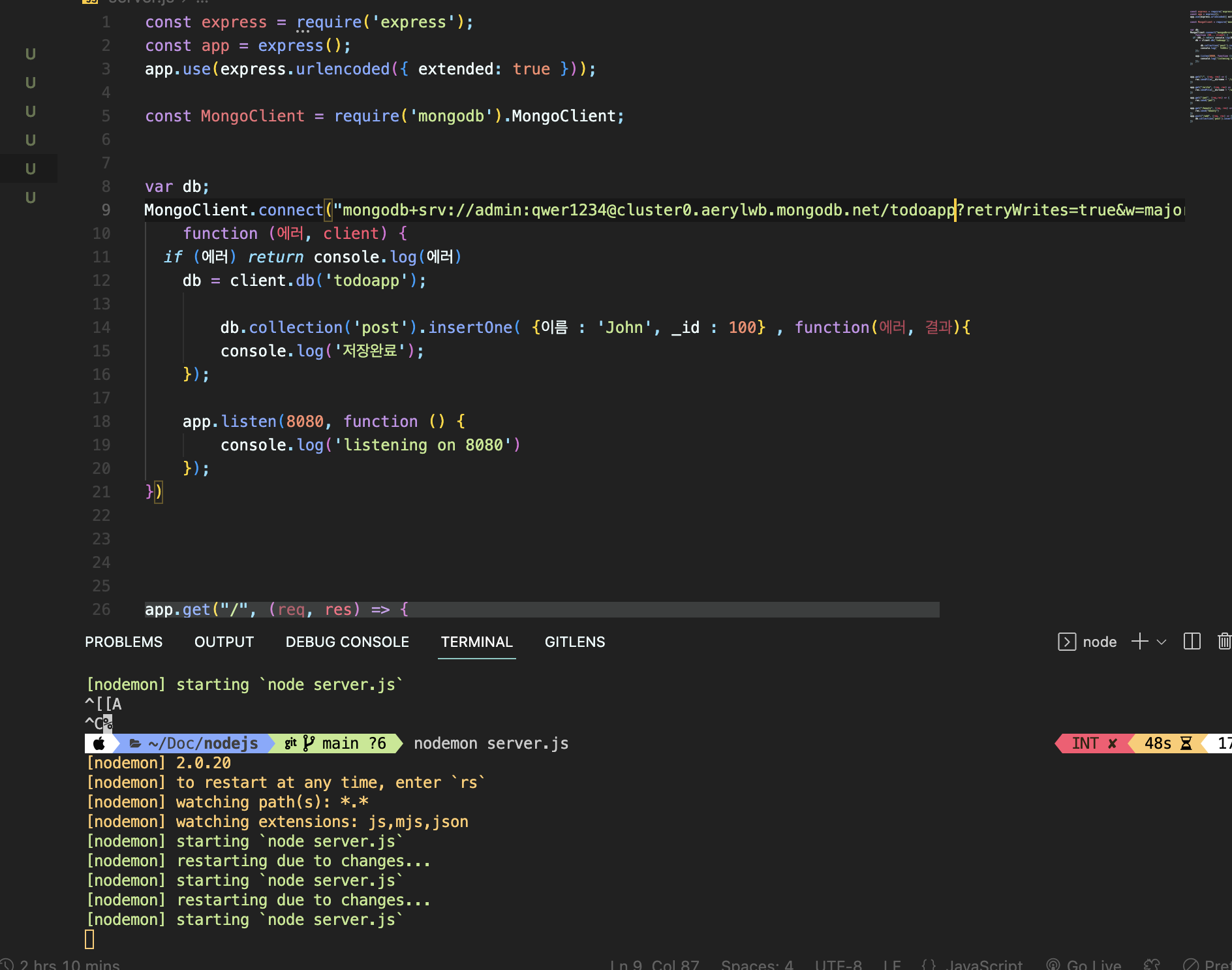
Task: Click '~/Doc/nodejs' path in the prompt
Action: tap(203, 743)
